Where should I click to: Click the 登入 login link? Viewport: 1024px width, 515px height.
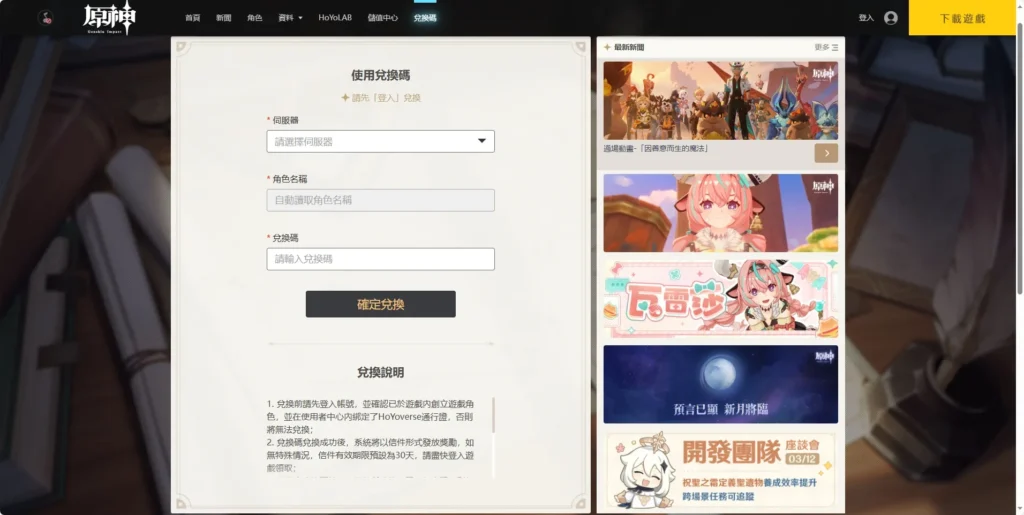coord(866,18)
